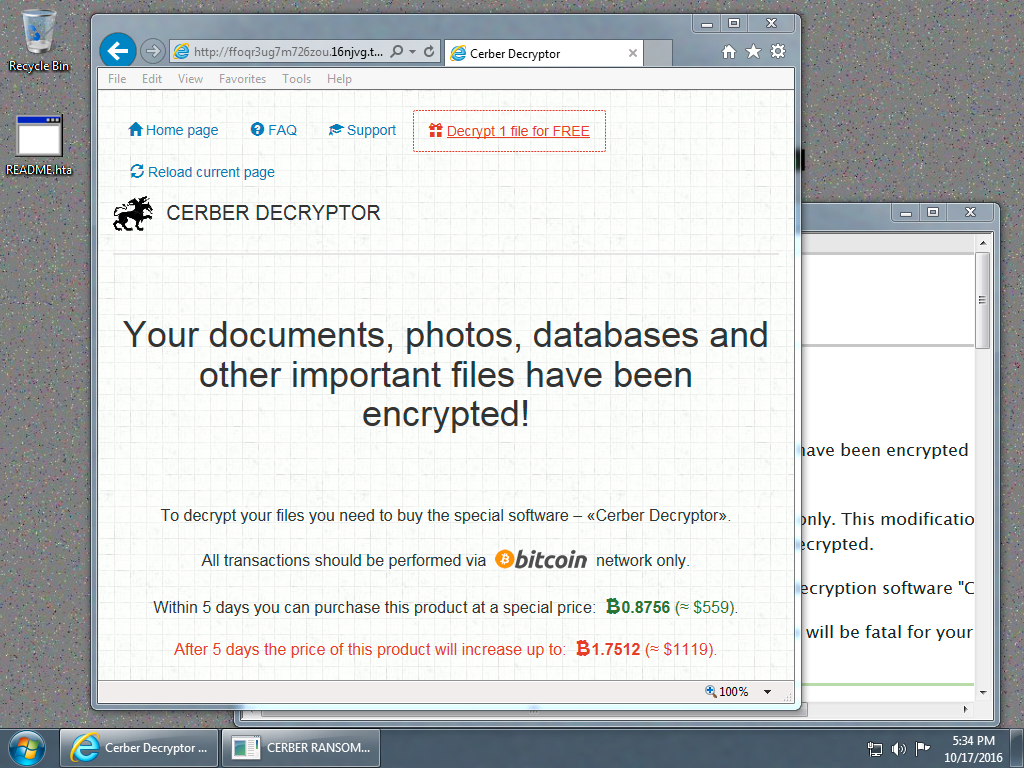The height and width of the screenshot is (768, 1024).
Task: Open the Favorites menu
Action: point(242,79)
